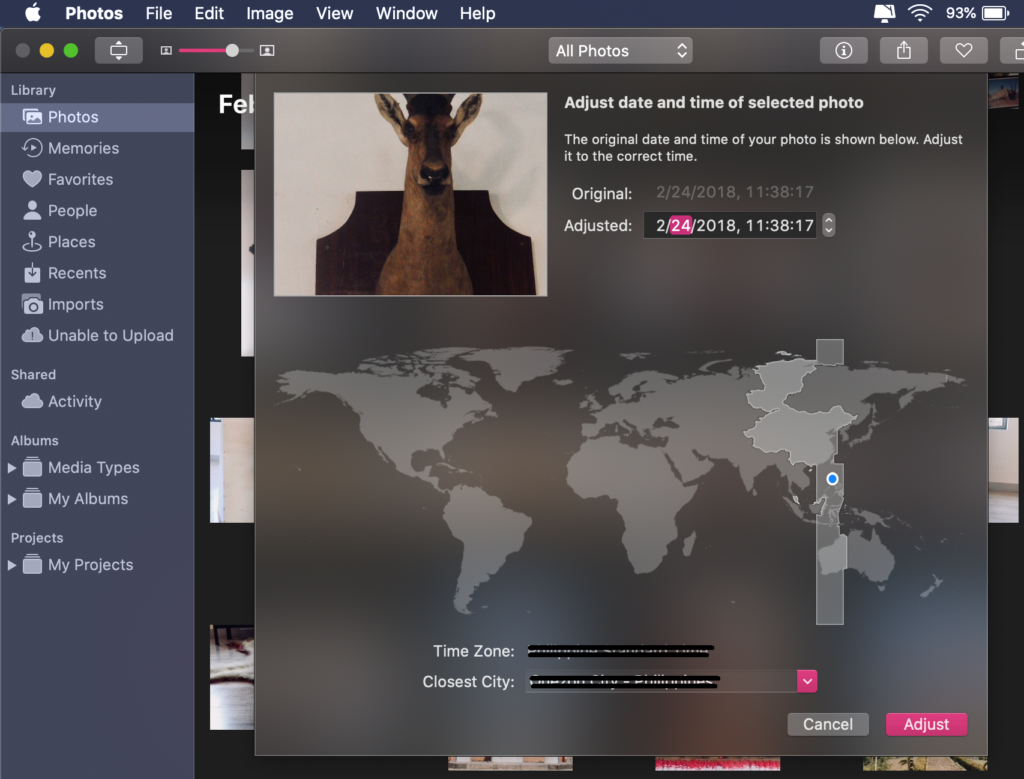Expand the Media Types album group
1024x779 pixels.
pyautogui.click(x=12, y=468)
